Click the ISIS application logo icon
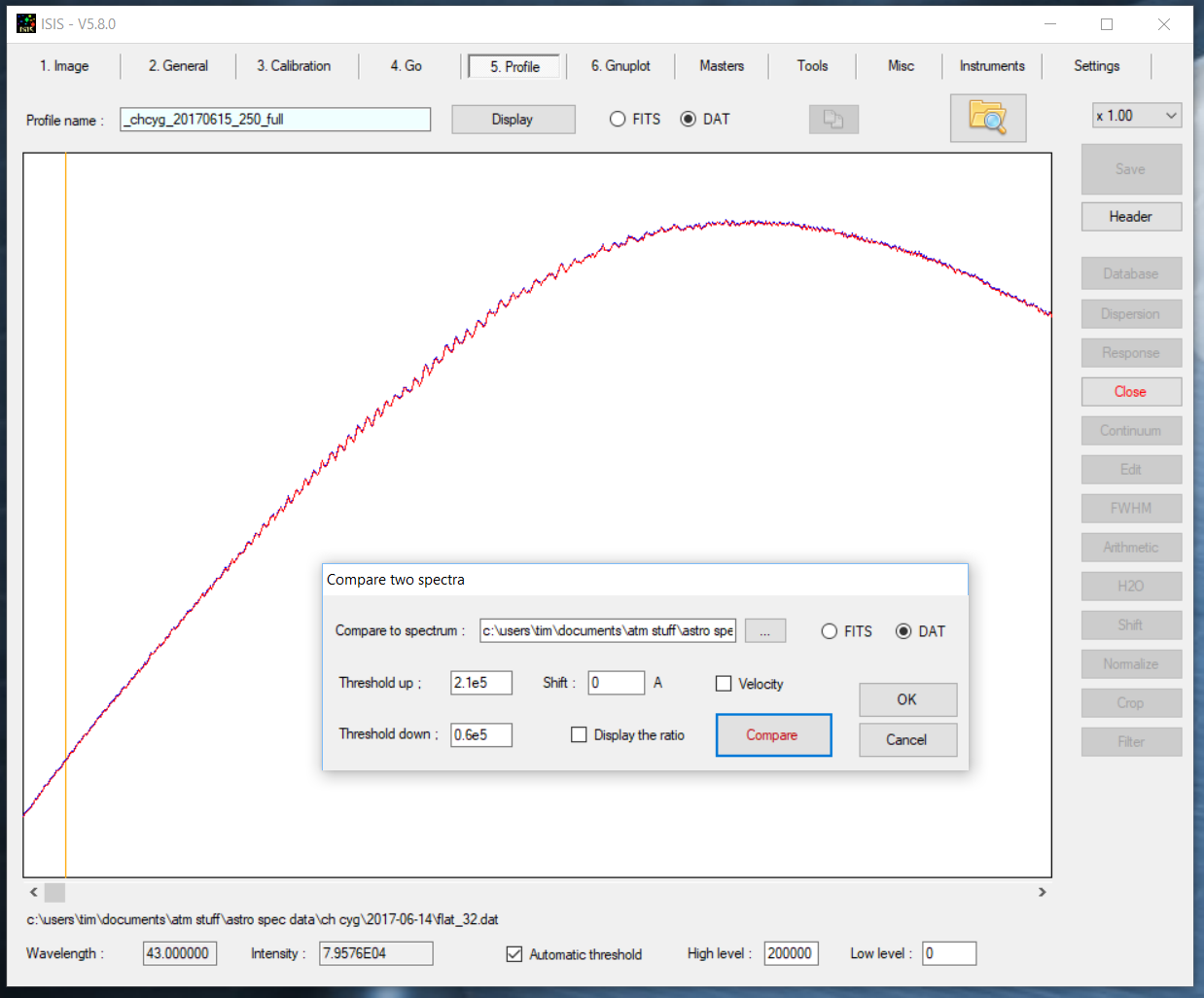The image size is (1204, 998). coord(26,23)
